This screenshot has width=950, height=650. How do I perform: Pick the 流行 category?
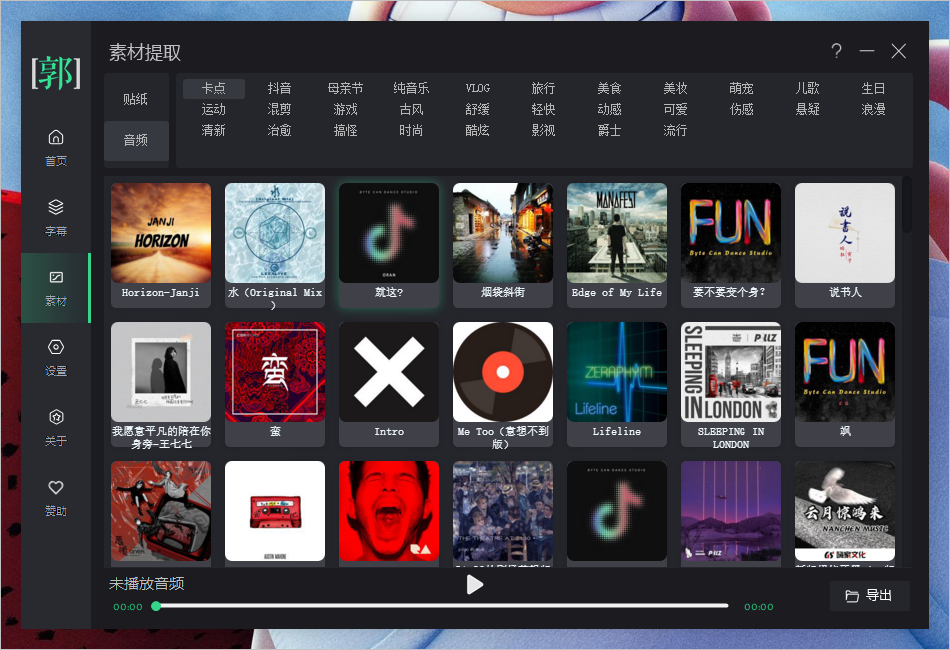point(676,130)
